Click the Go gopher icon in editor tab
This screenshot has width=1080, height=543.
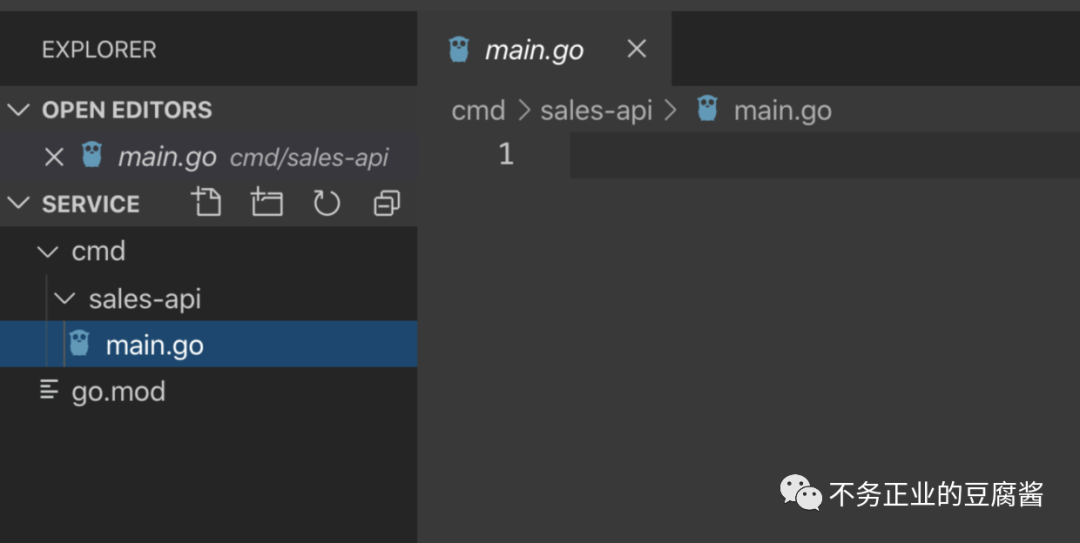coord(459,50)
